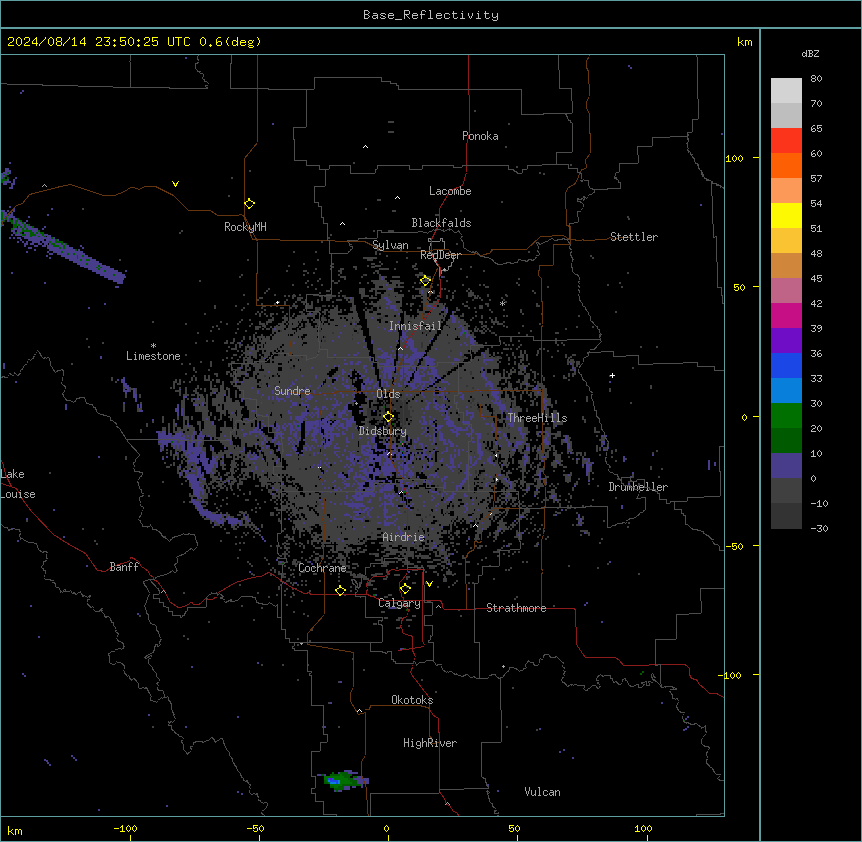Select the Vulcan label
The image size is (862, 842).
point(543,792)
